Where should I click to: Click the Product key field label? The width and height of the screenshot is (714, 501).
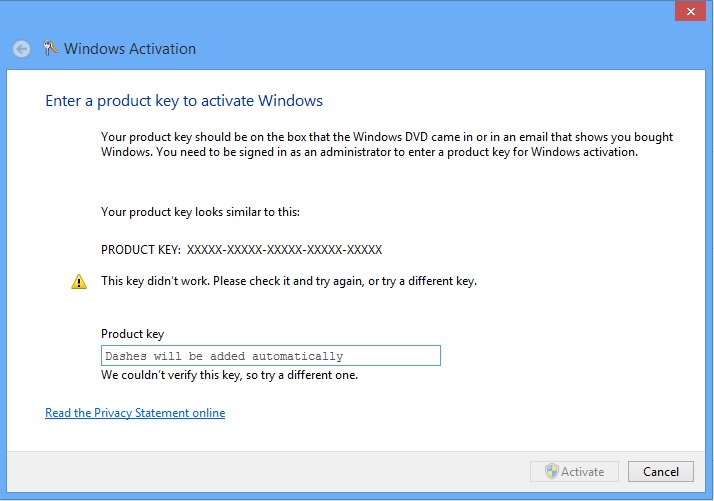(x=133, y=334)
